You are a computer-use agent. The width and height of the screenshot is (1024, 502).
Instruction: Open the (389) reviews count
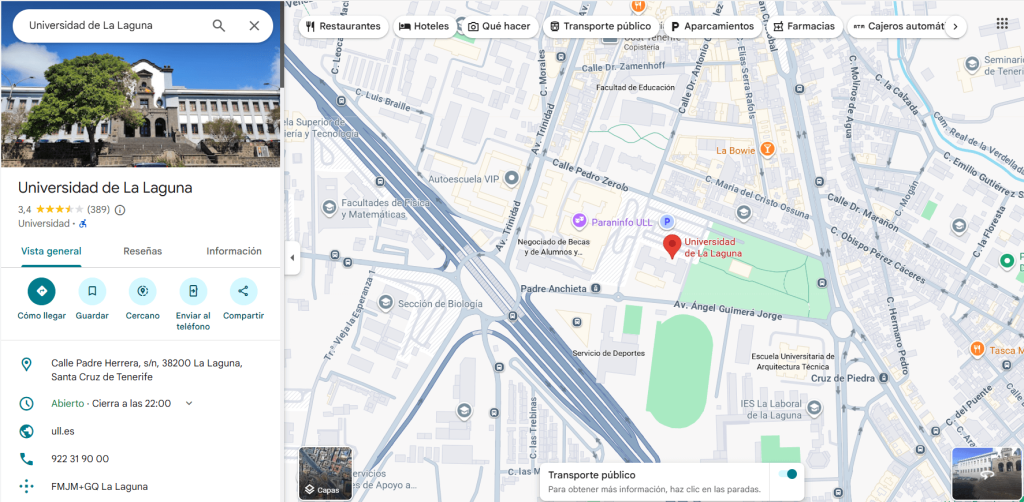point(99,210)
